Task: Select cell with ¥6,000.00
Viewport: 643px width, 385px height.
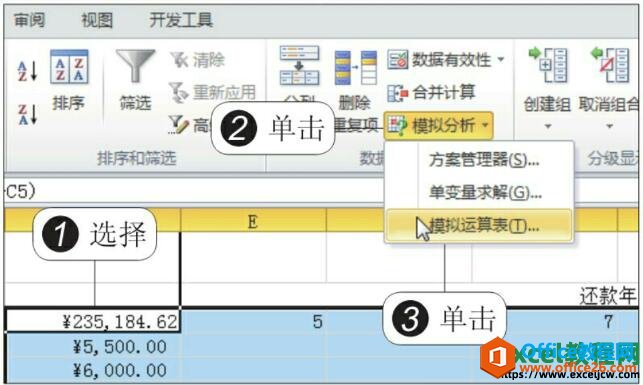Action: click(x=92, y=371)
